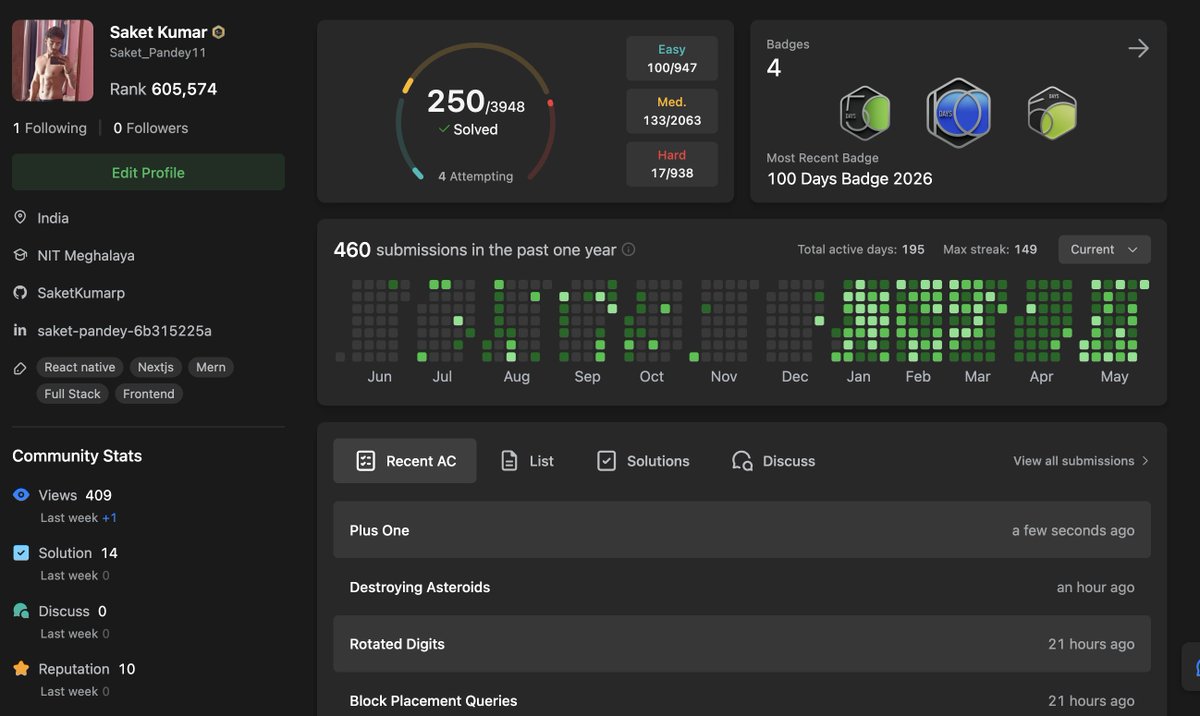
Task: Click the Solutions checkbox icon
Action: [606, 461]
